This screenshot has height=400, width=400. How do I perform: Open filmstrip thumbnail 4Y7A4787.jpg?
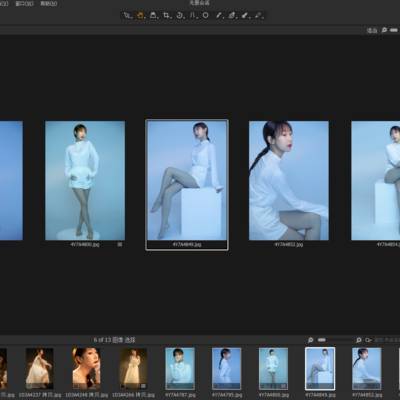pyautogui.click(x=180, y=369)
